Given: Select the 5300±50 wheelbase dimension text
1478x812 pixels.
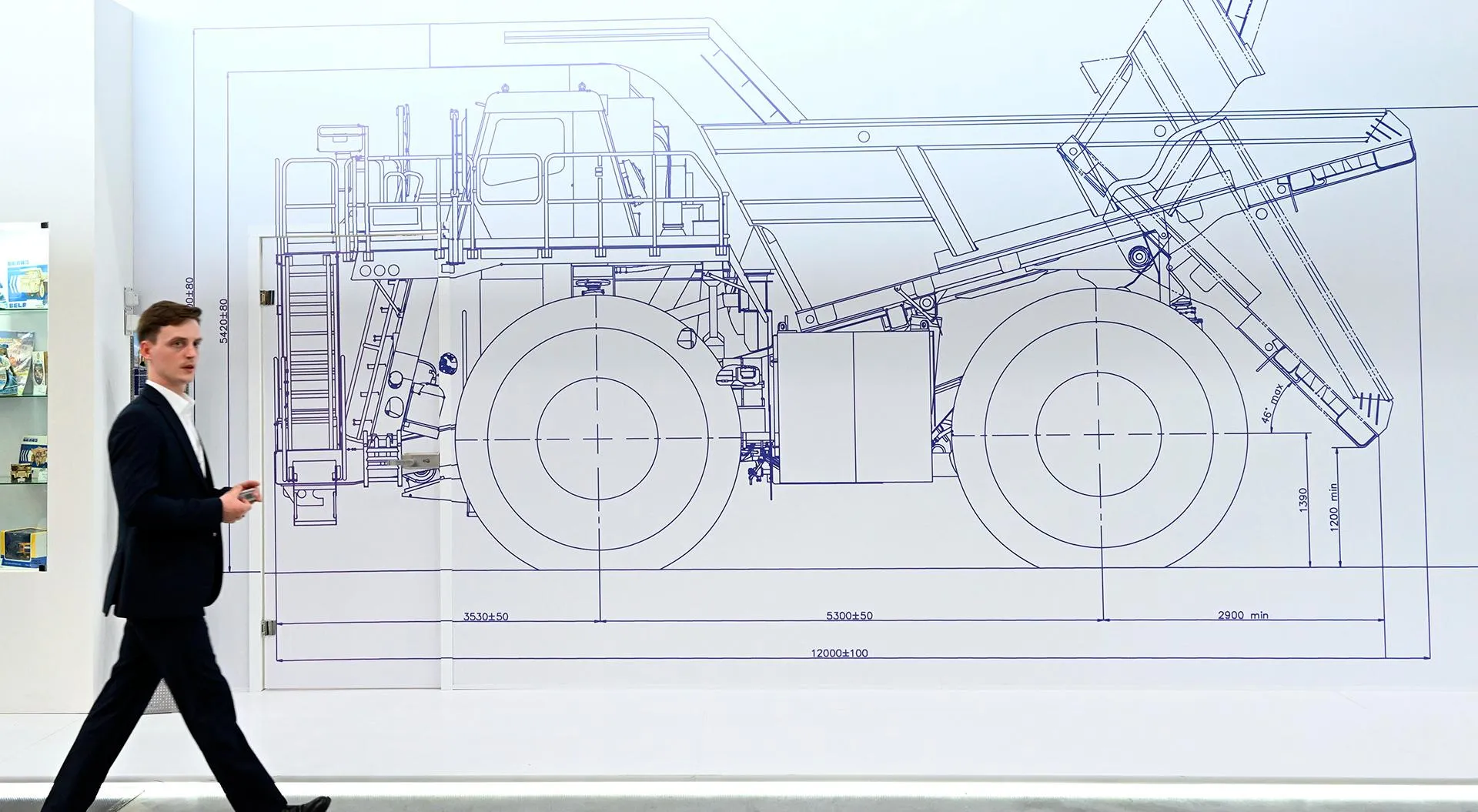Looking at the screenshot, I should point(849,616).
